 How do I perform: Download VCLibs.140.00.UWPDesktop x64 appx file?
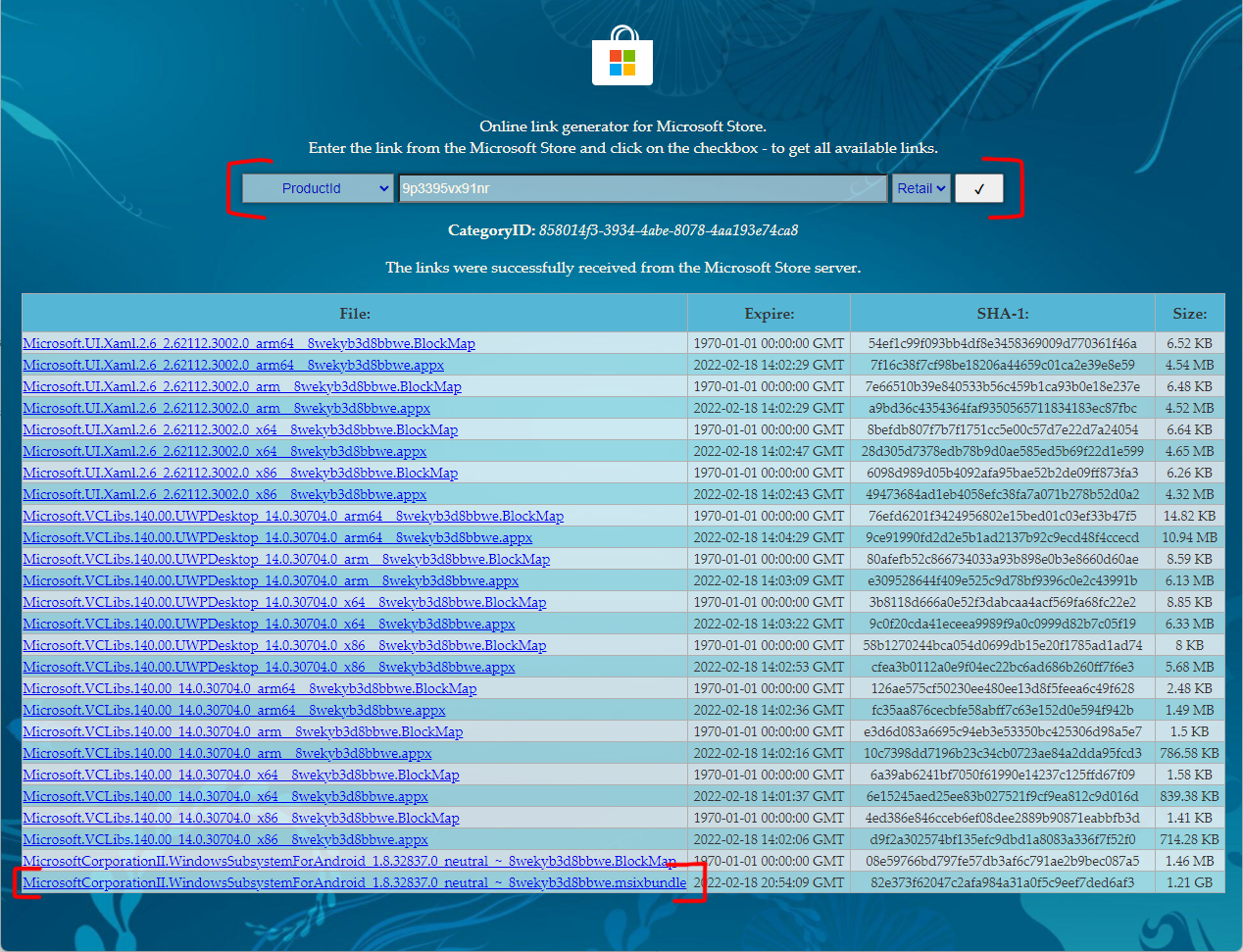coord(269,624)
